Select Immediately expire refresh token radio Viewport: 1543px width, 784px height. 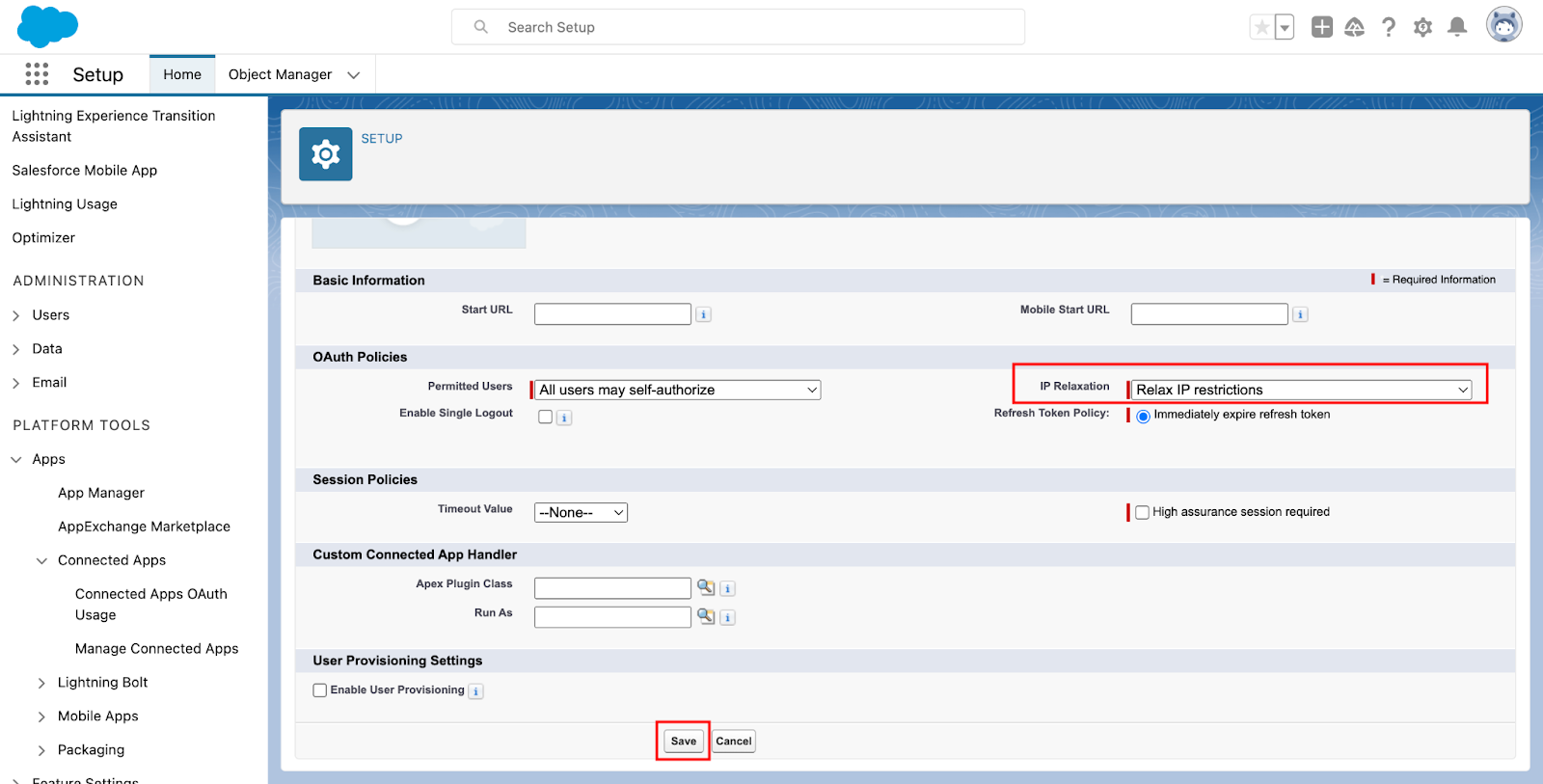pyautogui.click(x=1143, y=416)
